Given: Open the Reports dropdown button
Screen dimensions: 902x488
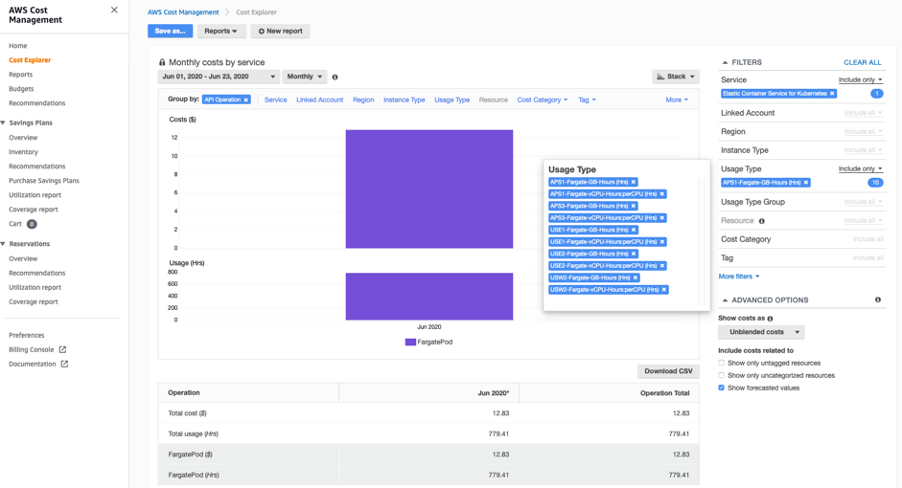Looking at the screenshot, I should point(221,31).
